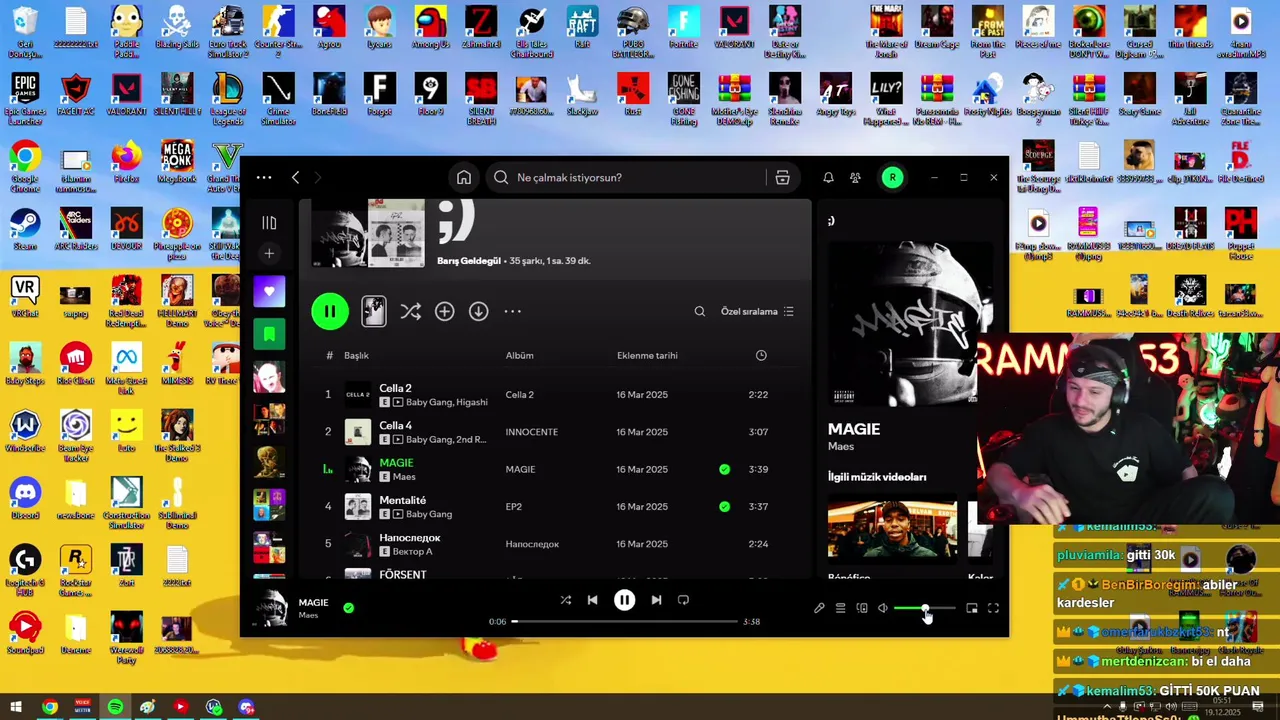1280x720 pixels.
Task: Select the Firefox desktop shortcut
Action: 126,162
